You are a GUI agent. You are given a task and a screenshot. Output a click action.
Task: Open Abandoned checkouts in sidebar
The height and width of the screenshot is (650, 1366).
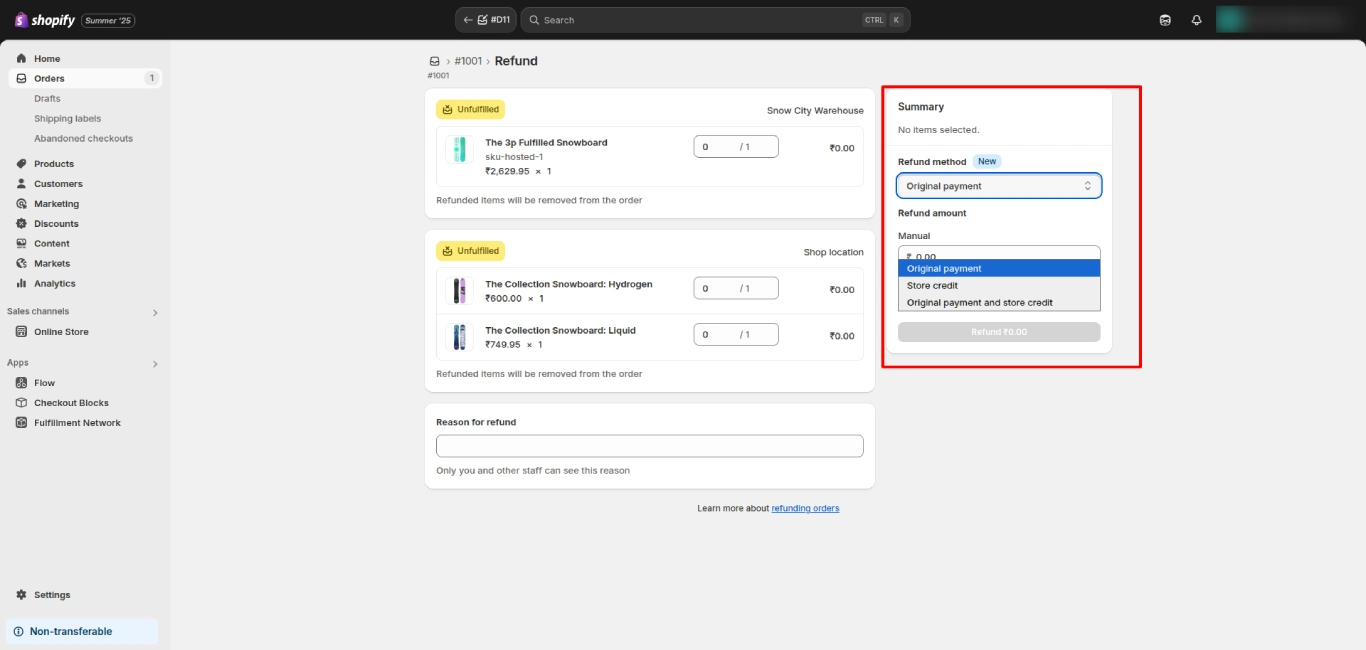[83, 139]
